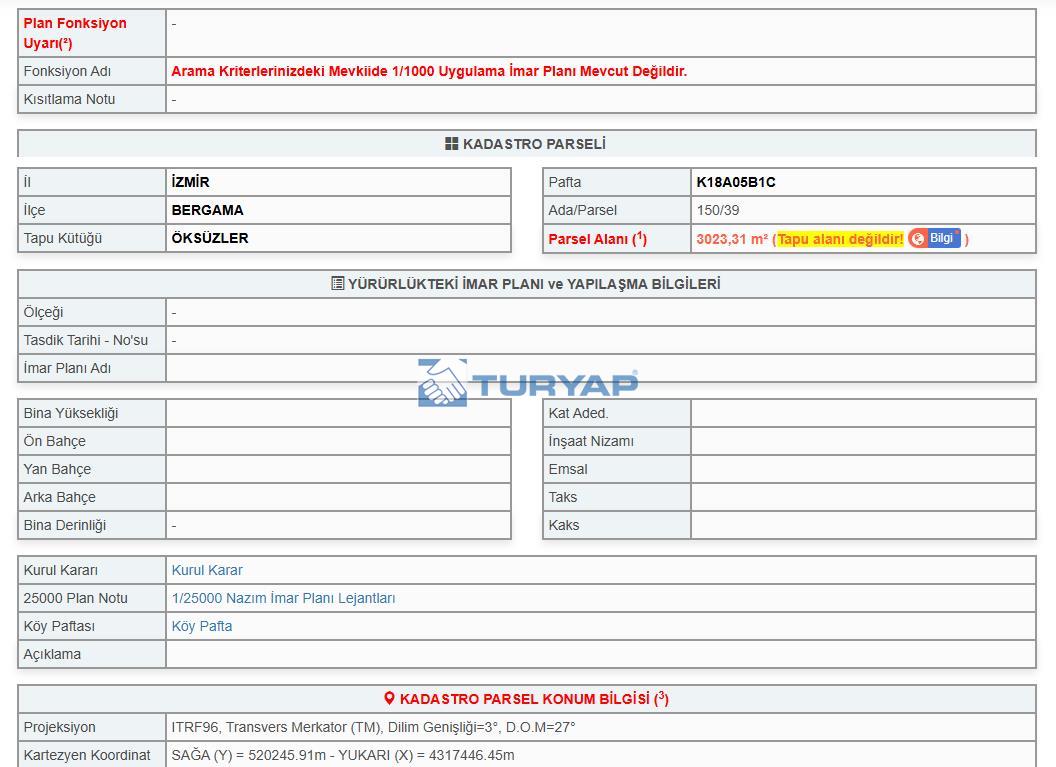1056x767 pixels.
Task: Click the TURYAP handshake logo
Action: click(x=442, y=383)
